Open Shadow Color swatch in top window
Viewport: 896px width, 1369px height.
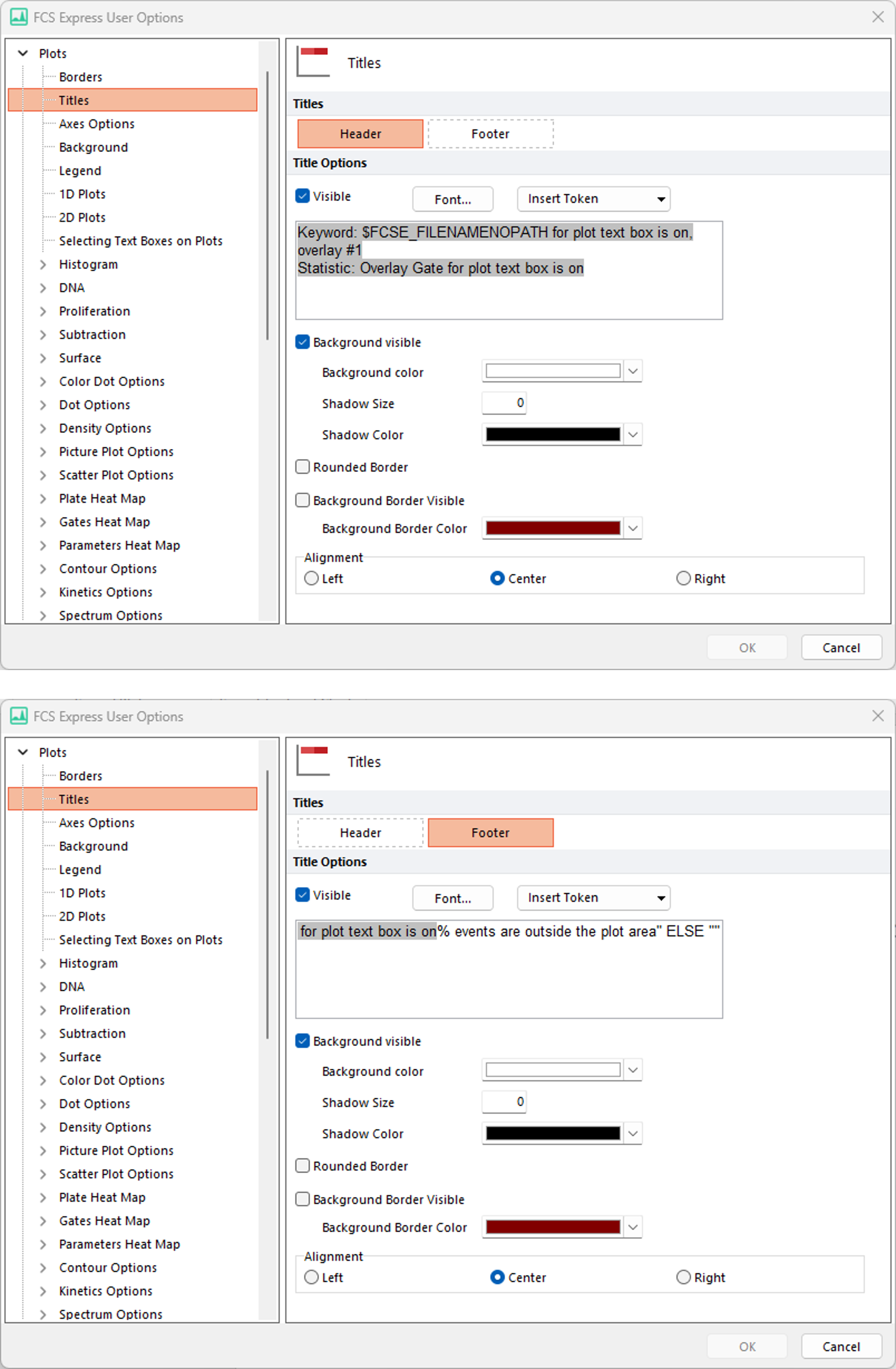pos(562,434)
